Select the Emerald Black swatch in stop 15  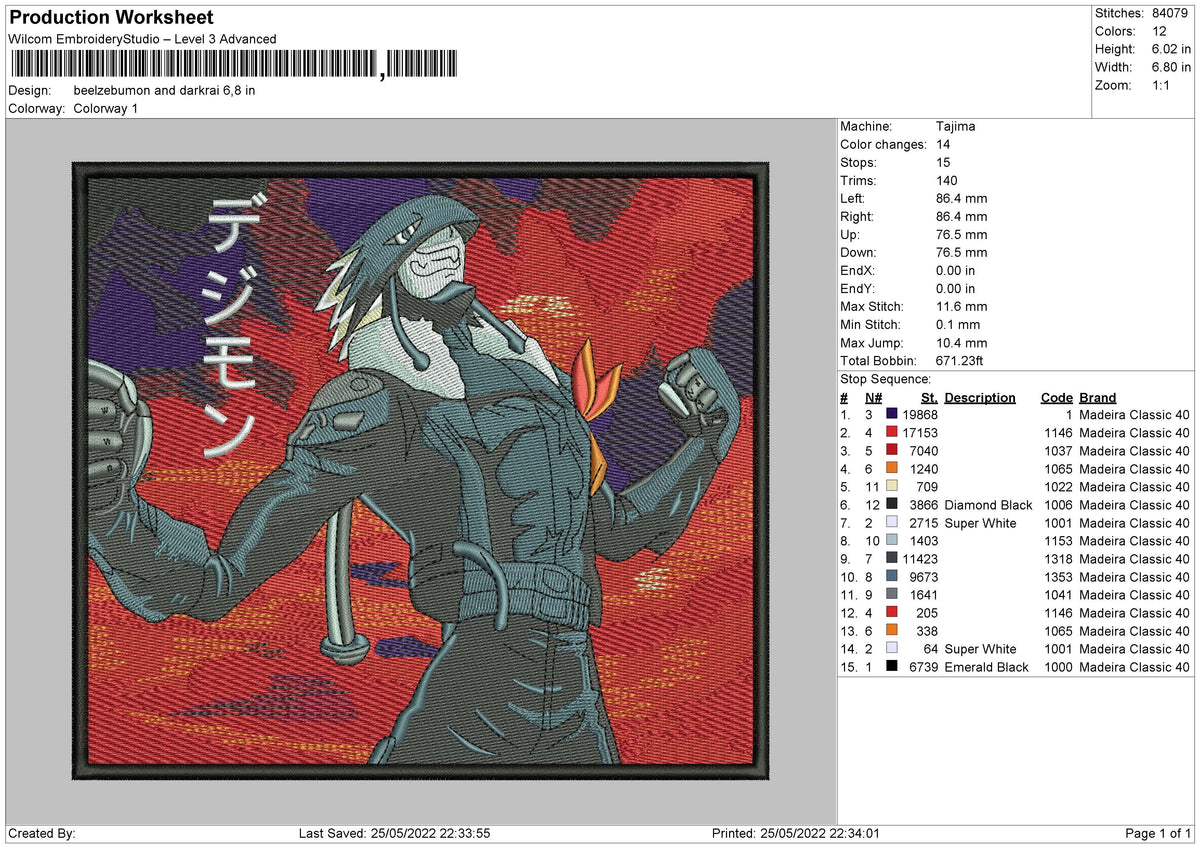891,667
